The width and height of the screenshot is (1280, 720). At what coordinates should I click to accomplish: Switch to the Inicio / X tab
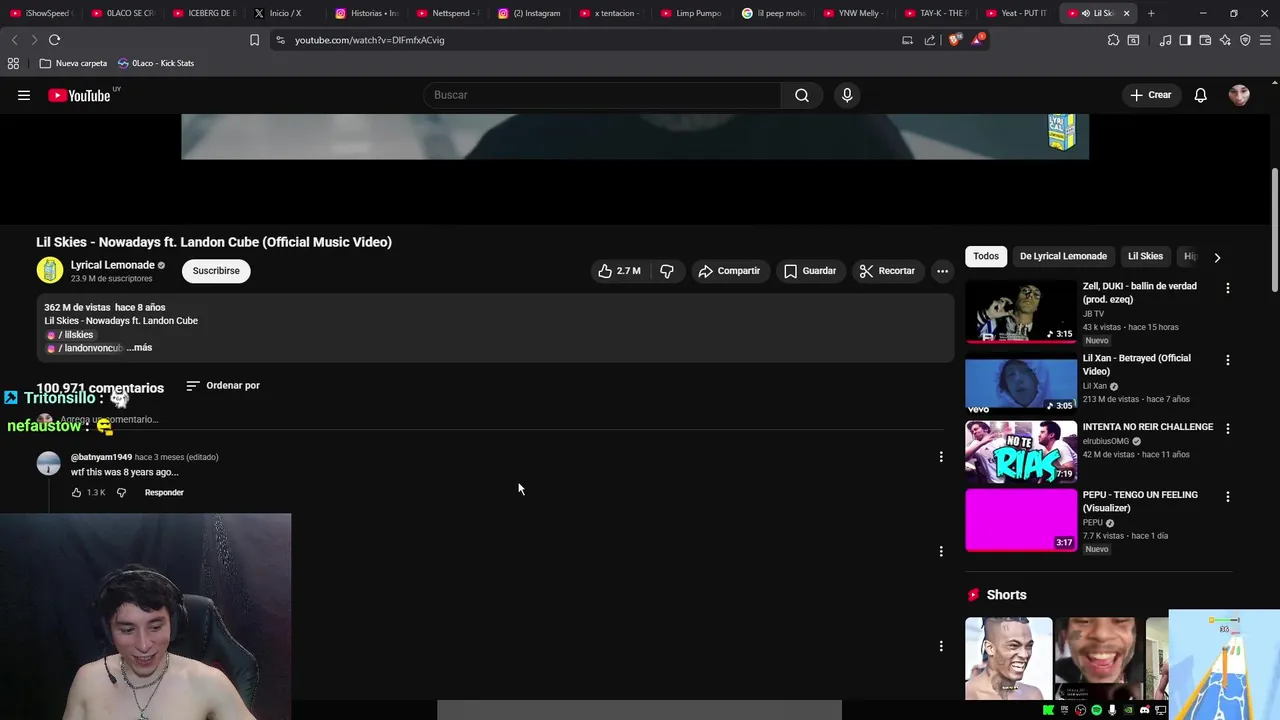[x=285, y=13]
